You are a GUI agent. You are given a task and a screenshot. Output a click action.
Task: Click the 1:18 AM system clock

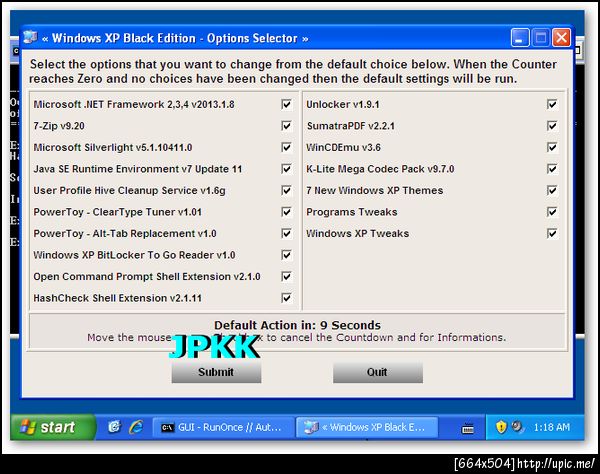tap(551, 427)
